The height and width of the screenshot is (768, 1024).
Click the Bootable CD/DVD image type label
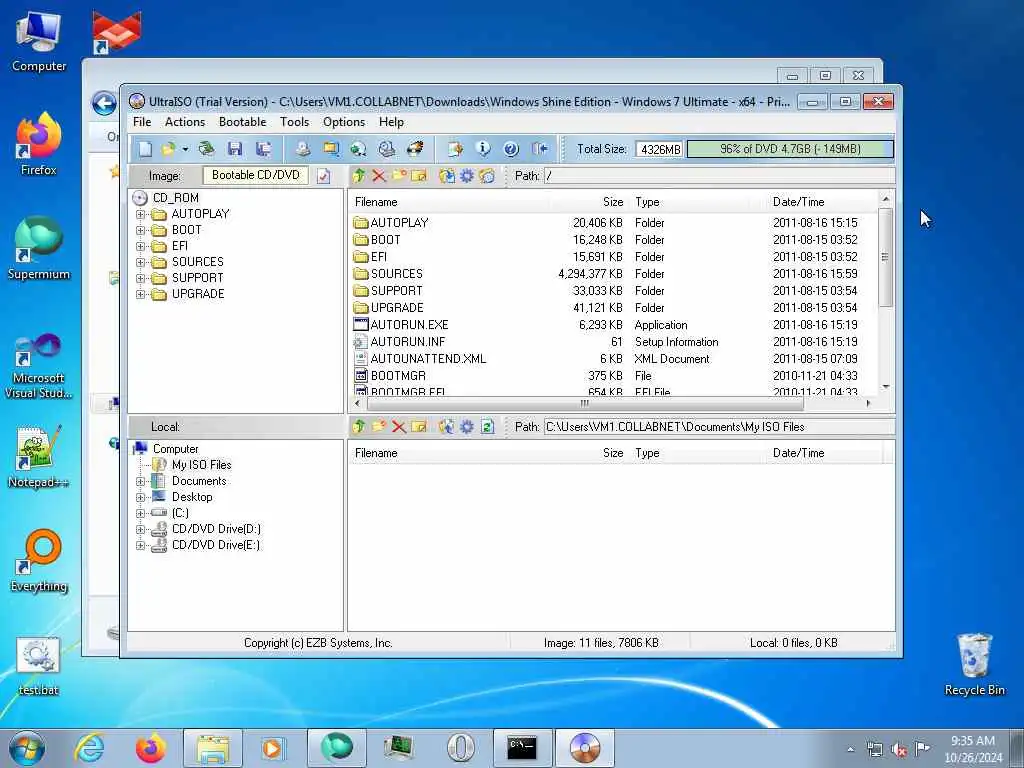tap(255, 175)
